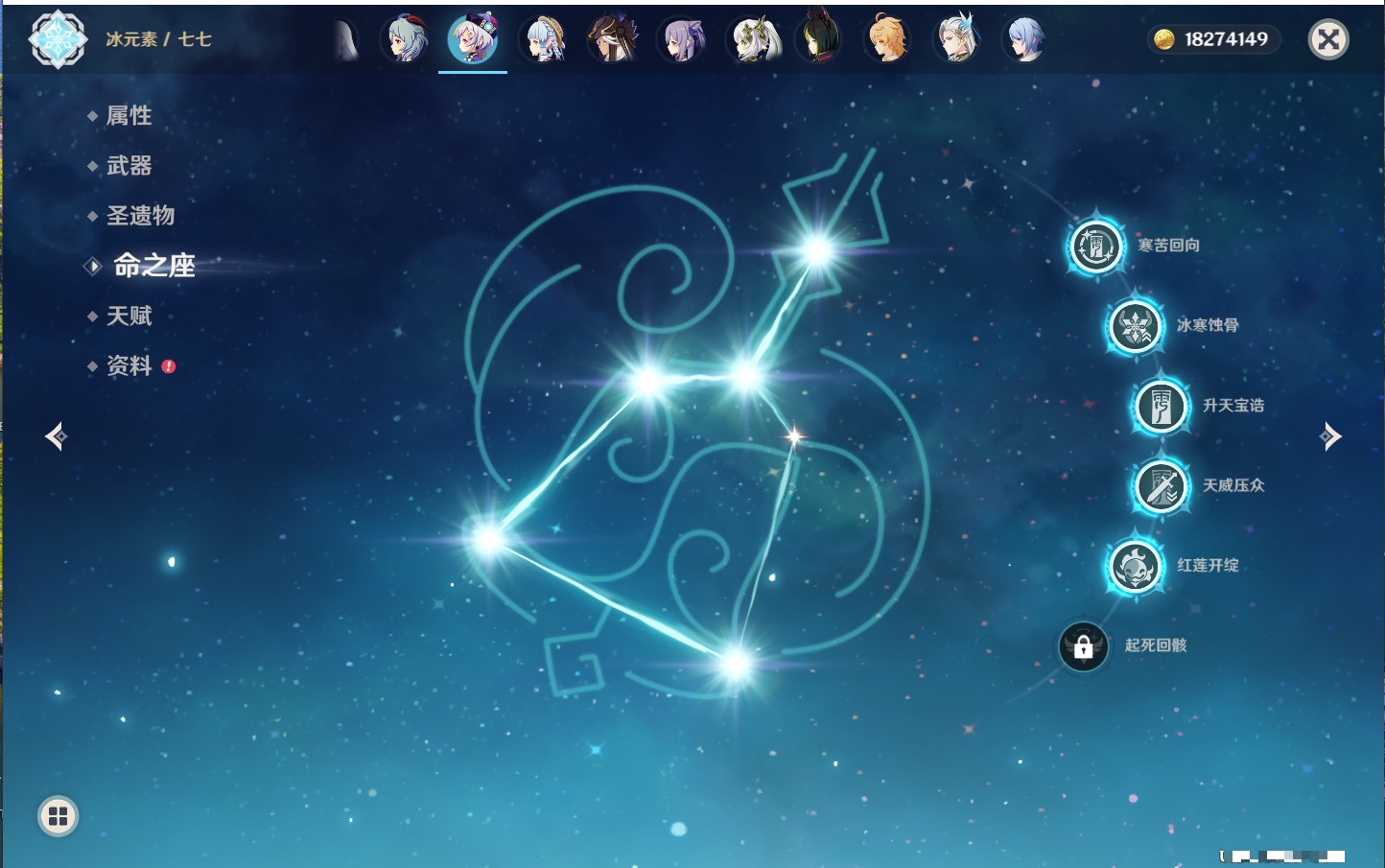Switch to Ayaka's avatar wearing the straw hat
The height and width of the screenshot is (868, 1385).
pyautogui.click(x=543, y=39)
